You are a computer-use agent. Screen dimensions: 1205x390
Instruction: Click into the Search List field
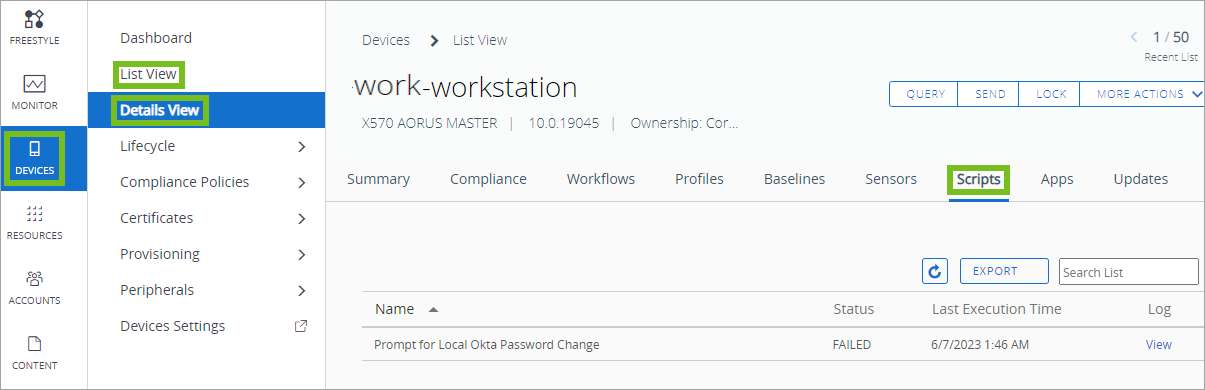pos(1129,271)
